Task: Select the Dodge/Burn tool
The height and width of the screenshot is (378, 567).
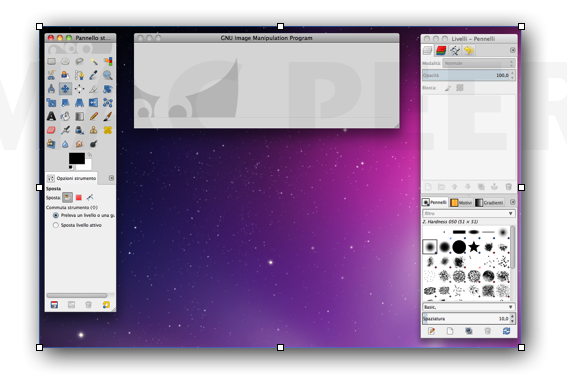Action: point(94,144)
